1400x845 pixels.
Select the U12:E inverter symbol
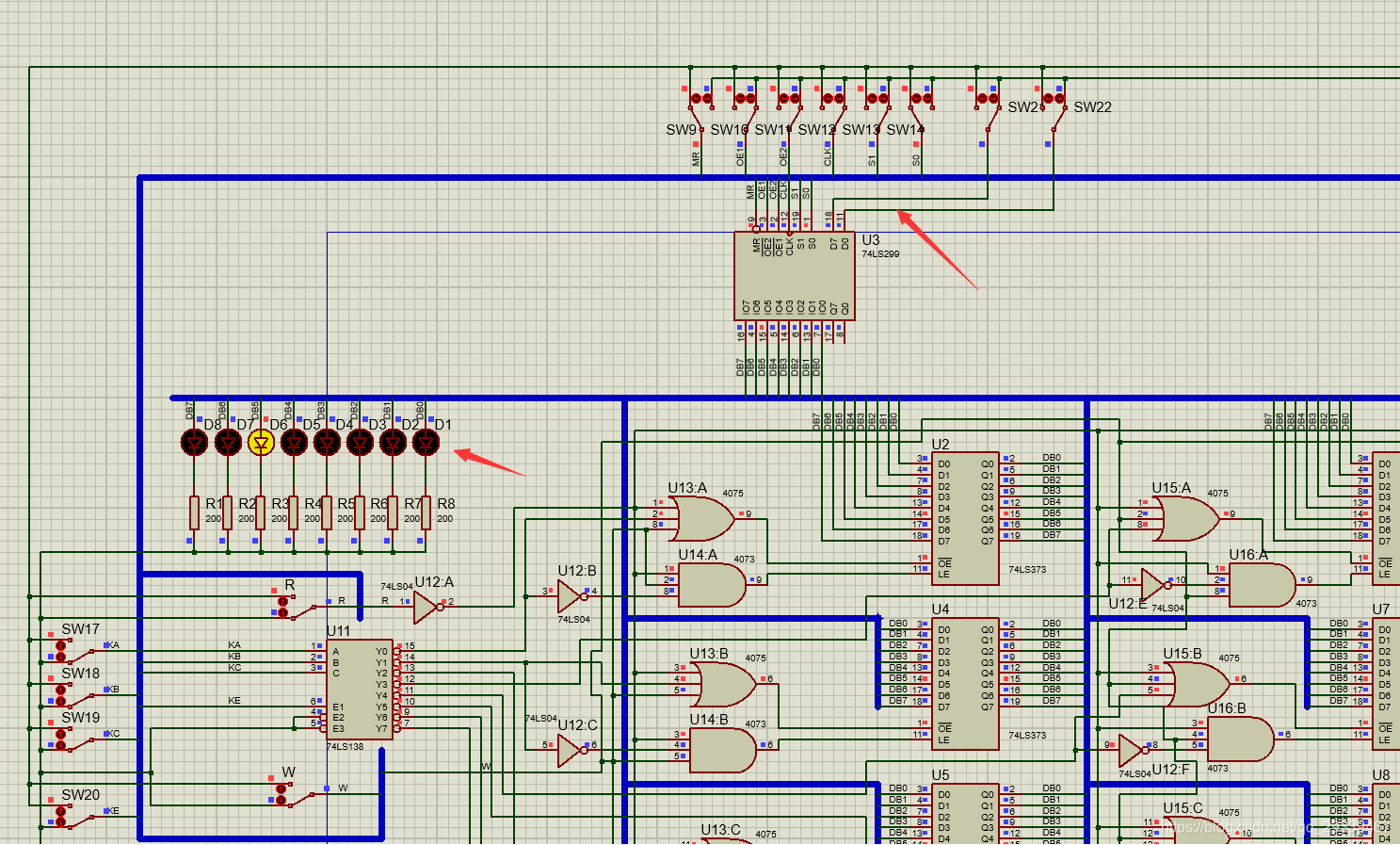pyautogui.click(x=1154, y=585)
